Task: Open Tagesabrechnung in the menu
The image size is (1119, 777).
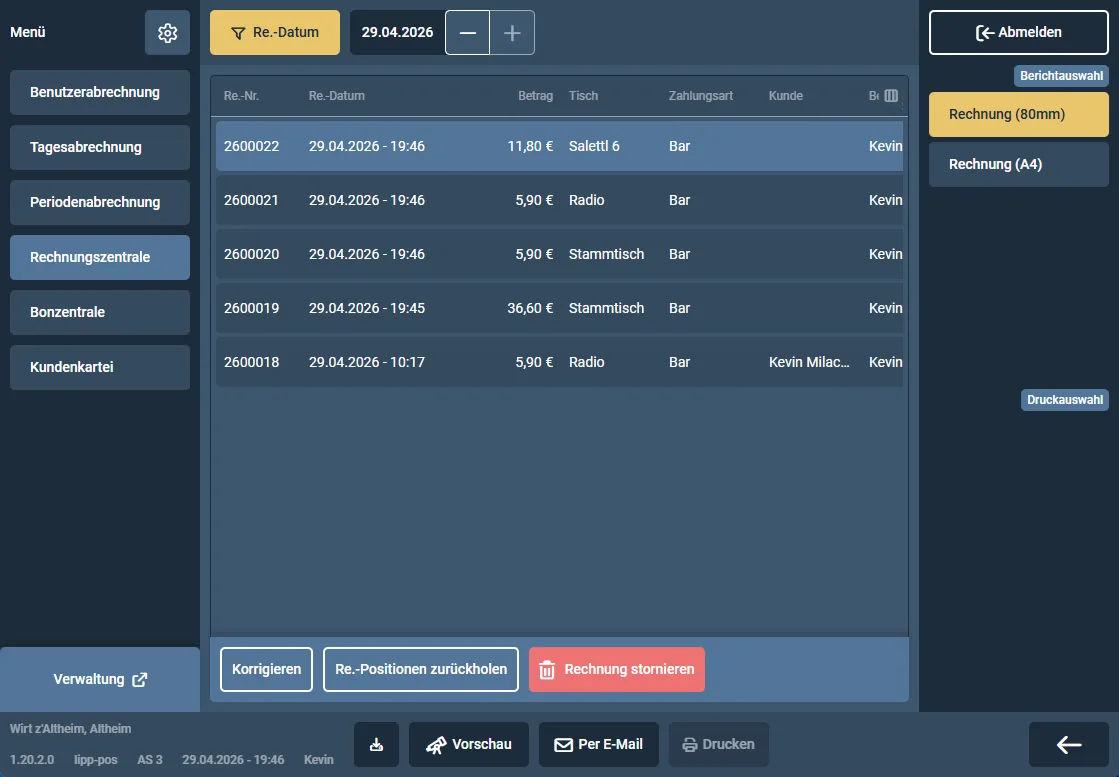Action: click(100, 147)
